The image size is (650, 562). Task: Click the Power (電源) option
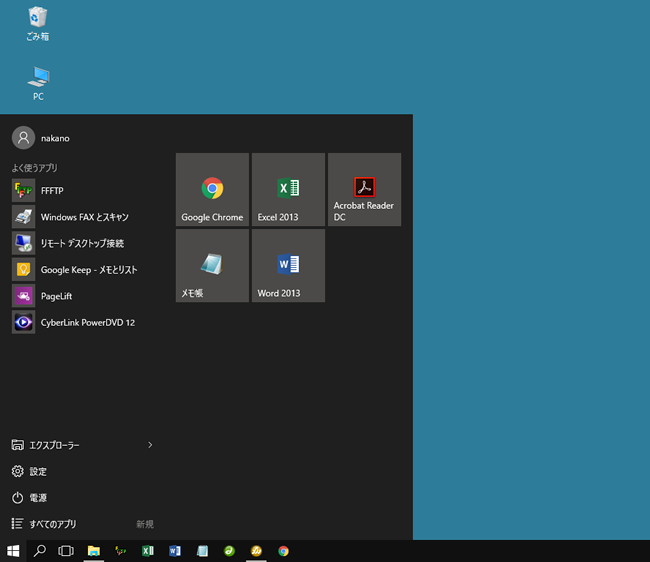(38, 497)
